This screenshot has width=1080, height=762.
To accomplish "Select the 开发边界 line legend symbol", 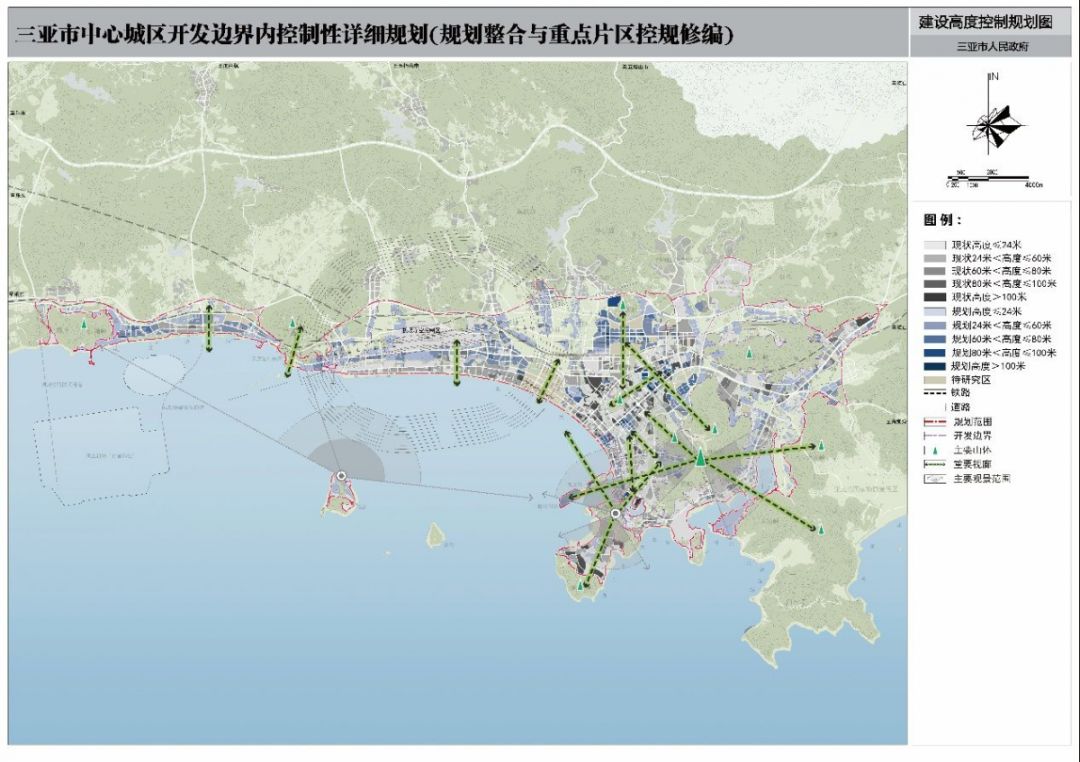I will pyautogui.click(x=932, y=436).
